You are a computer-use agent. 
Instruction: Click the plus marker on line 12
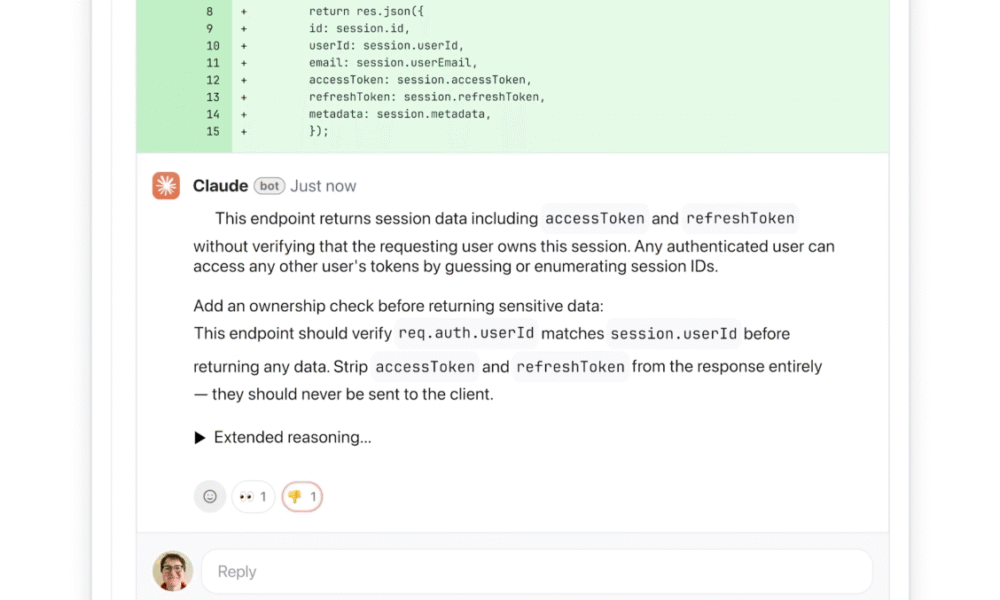[244, 80]
